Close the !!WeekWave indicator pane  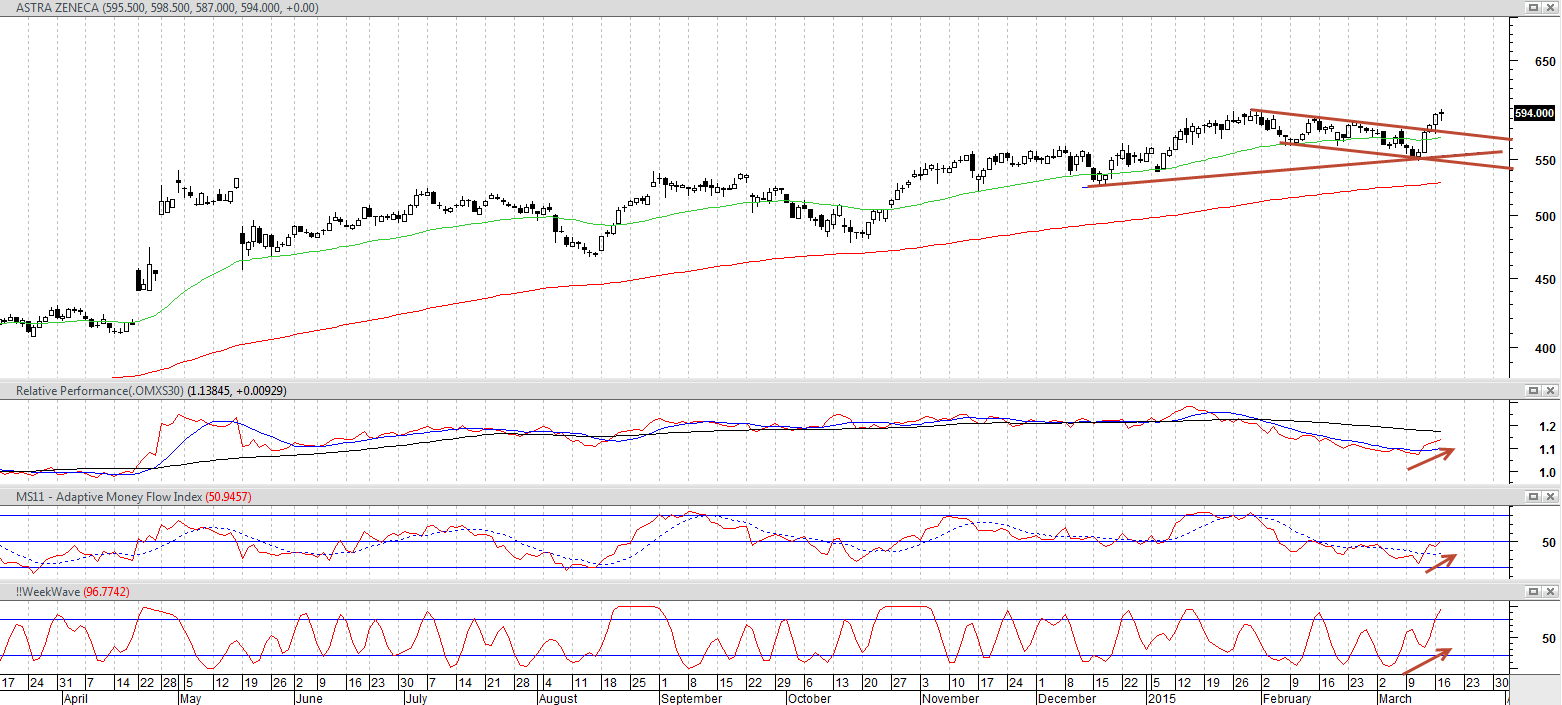coord(1550,591)
